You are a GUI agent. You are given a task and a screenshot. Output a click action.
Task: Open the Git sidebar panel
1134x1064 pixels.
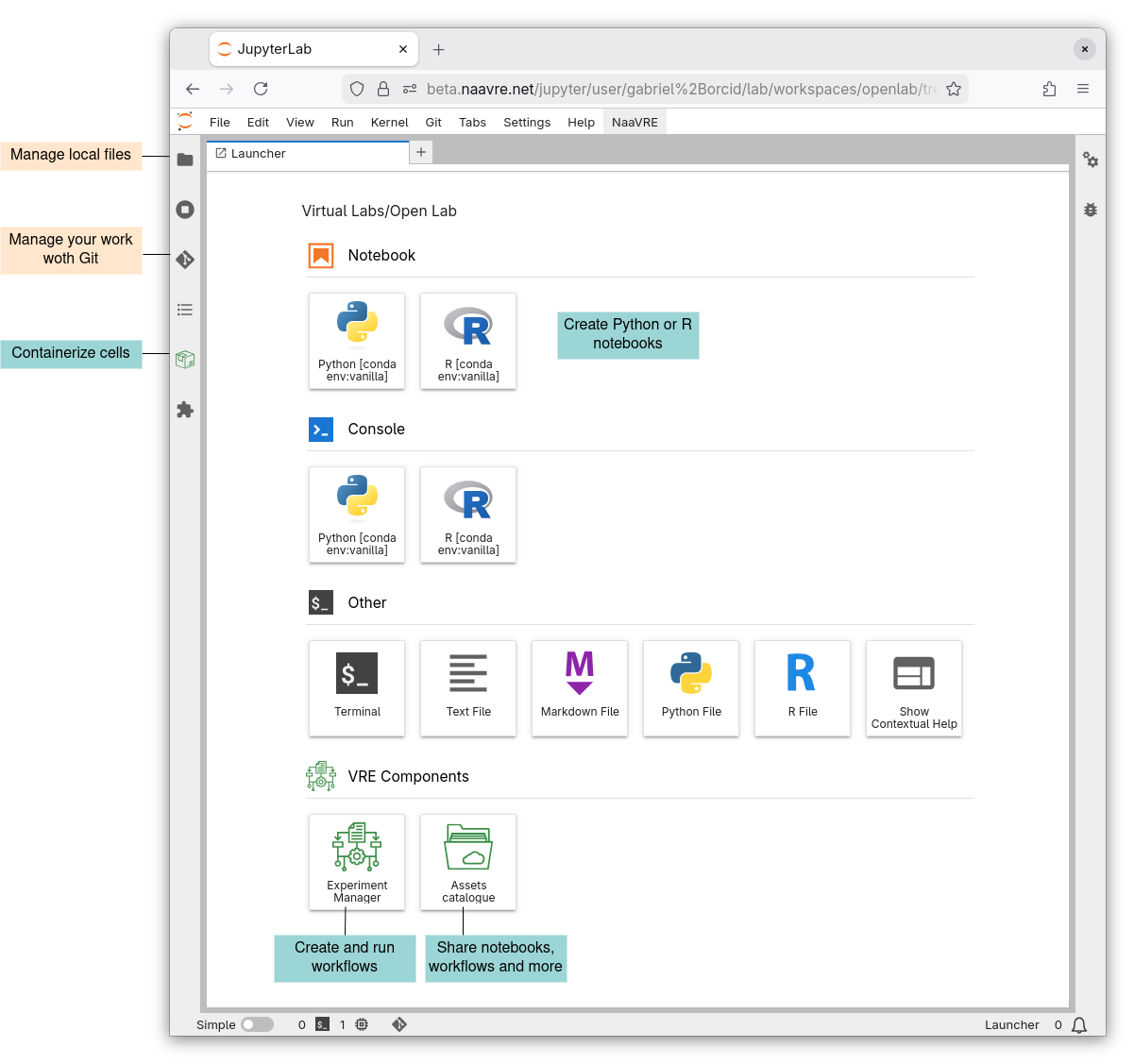[x=185, y=260]
